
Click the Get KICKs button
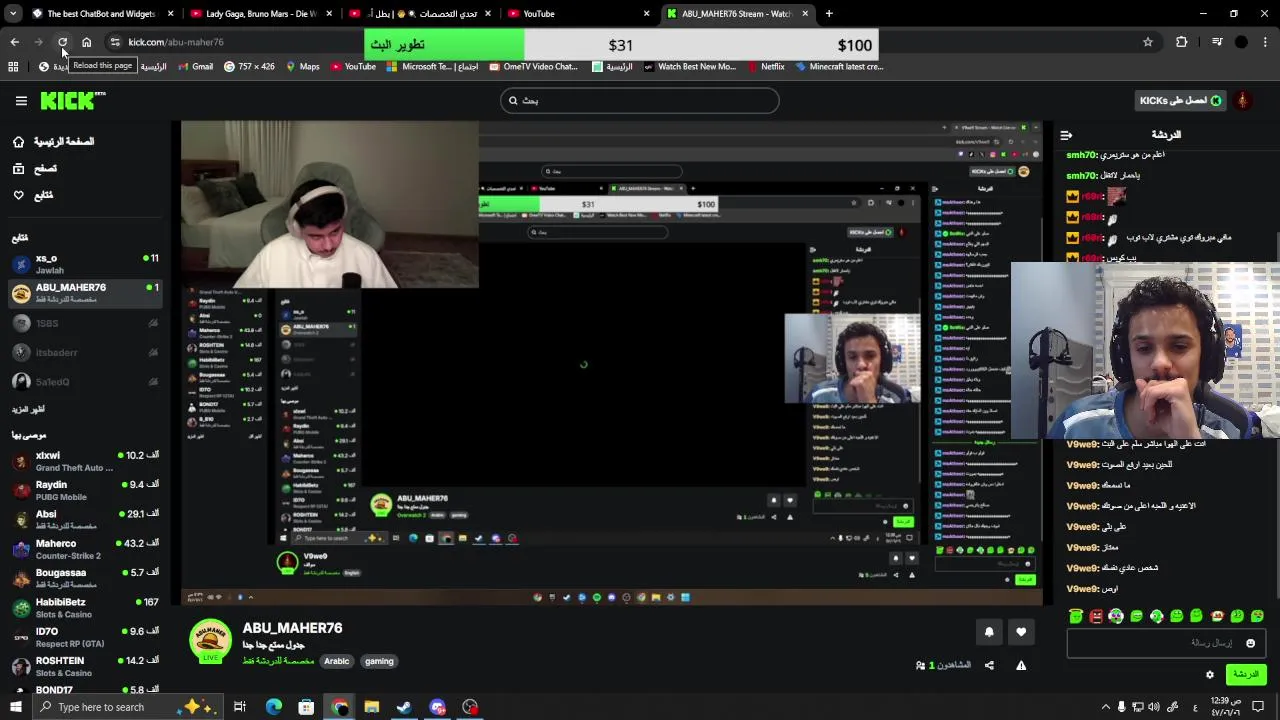[x=1181, y=100]
